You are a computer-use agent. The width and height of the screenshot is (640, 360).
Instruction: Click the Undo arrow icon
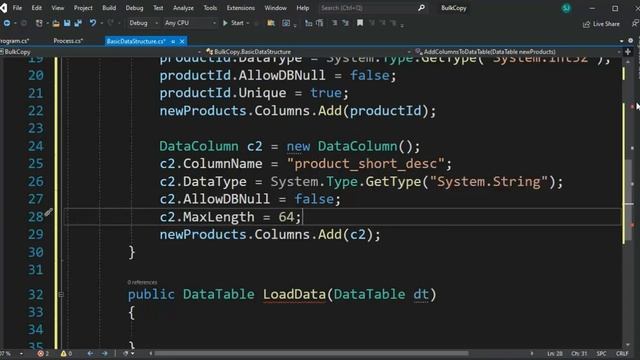[93, 23]
